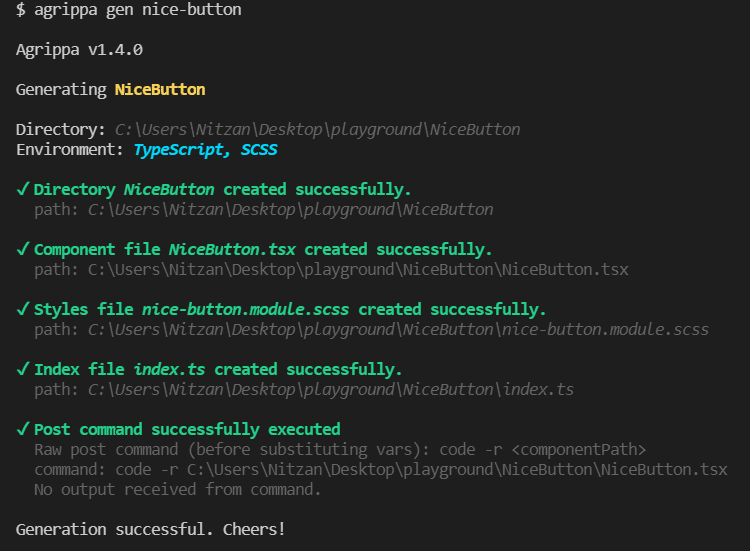
Task: Click 'No output received from command.' text
Action: 177,490
